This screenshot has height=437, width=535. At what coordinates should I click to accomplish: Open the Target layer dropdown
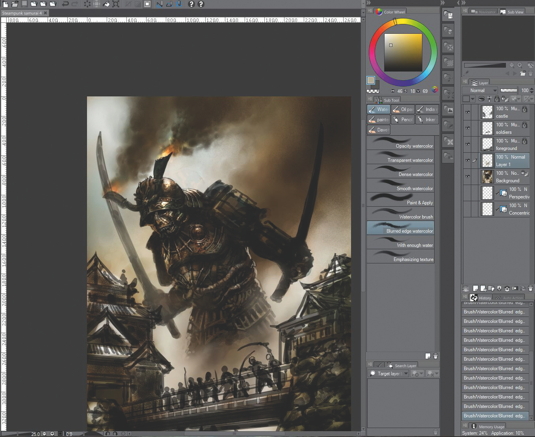click(x=389, y=374)
